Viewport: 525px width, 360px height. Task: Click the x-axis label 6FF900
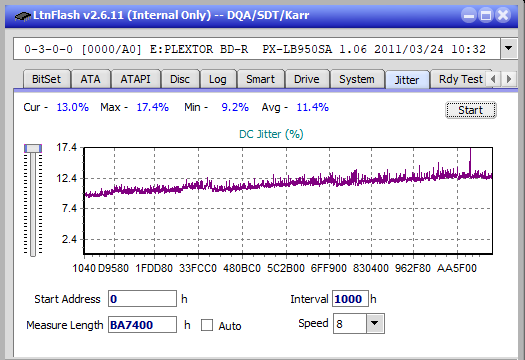(x=328, y=268)
